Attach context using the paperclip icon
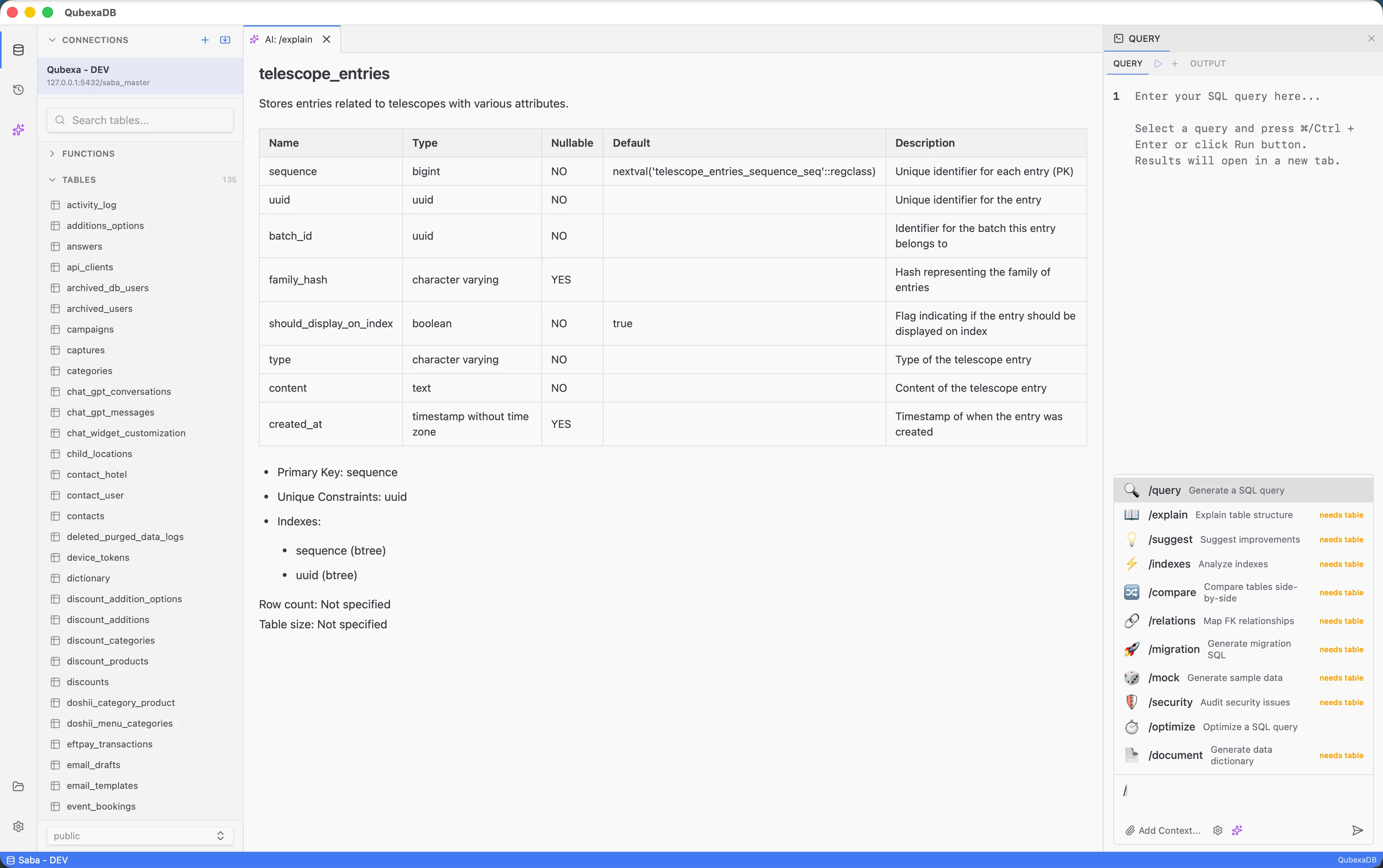This screenshot has width=1383, height=868. pyautogui.click(x=1130, y=830)
